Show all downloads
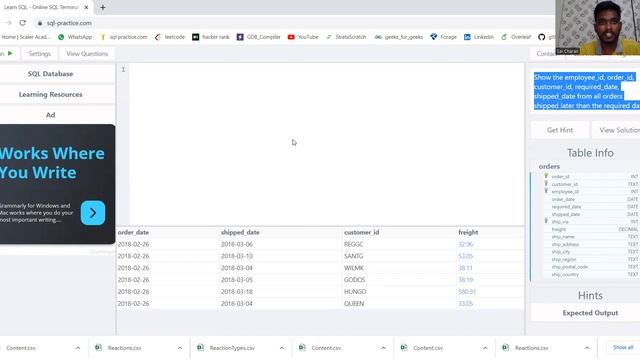Image resolution: width=640 pixels, height=360 pixels. tap(623, 347)
